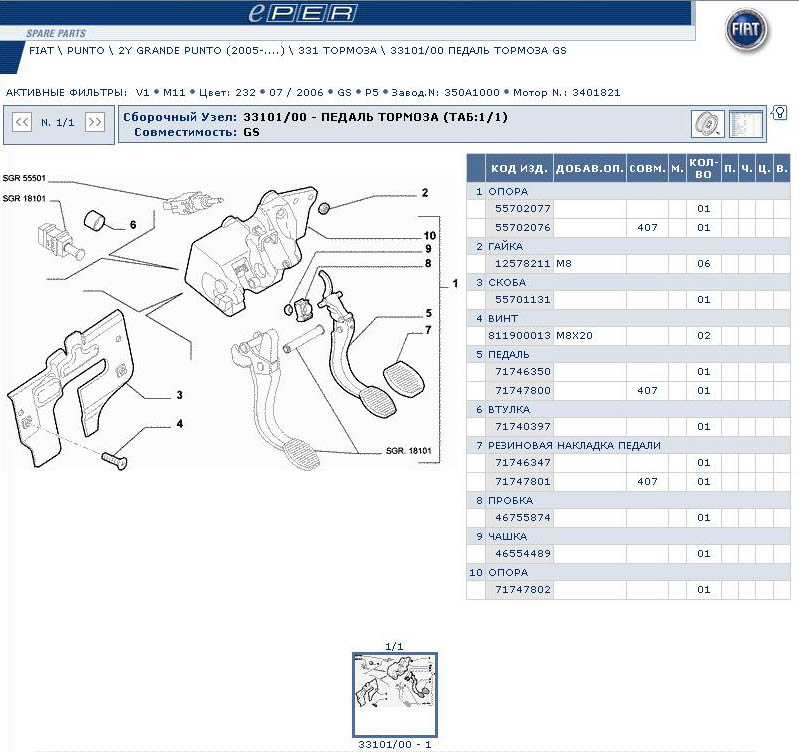Click the ДОБАВ.ОП. column header
Screen dimensions: 799x752
[589, 168]
